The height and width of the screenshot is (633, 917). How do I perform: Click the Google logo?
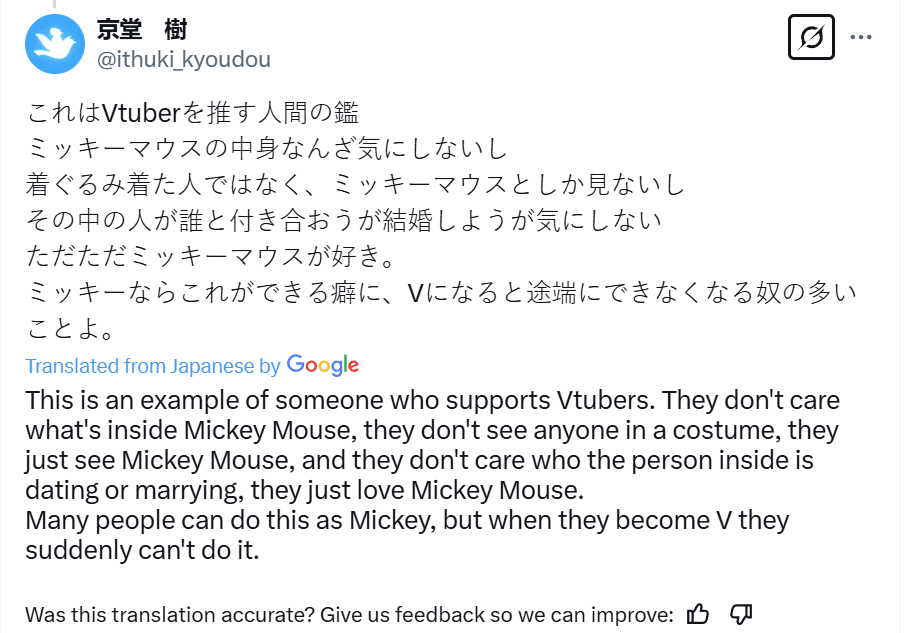[x=322, y=365]
